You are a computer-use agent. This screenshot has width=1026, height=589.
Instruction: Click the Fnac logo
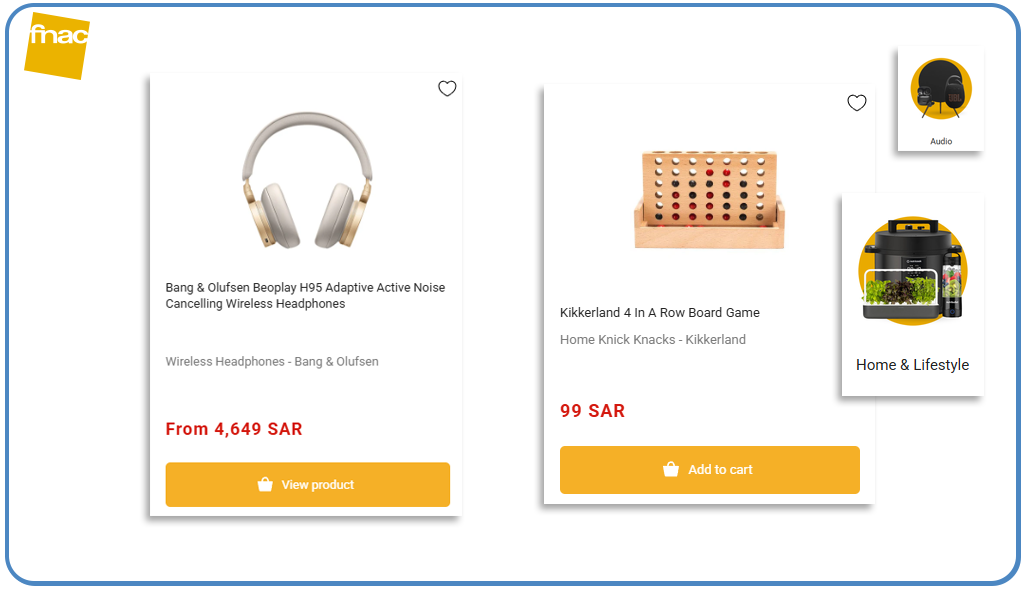[x=57, y=45]
